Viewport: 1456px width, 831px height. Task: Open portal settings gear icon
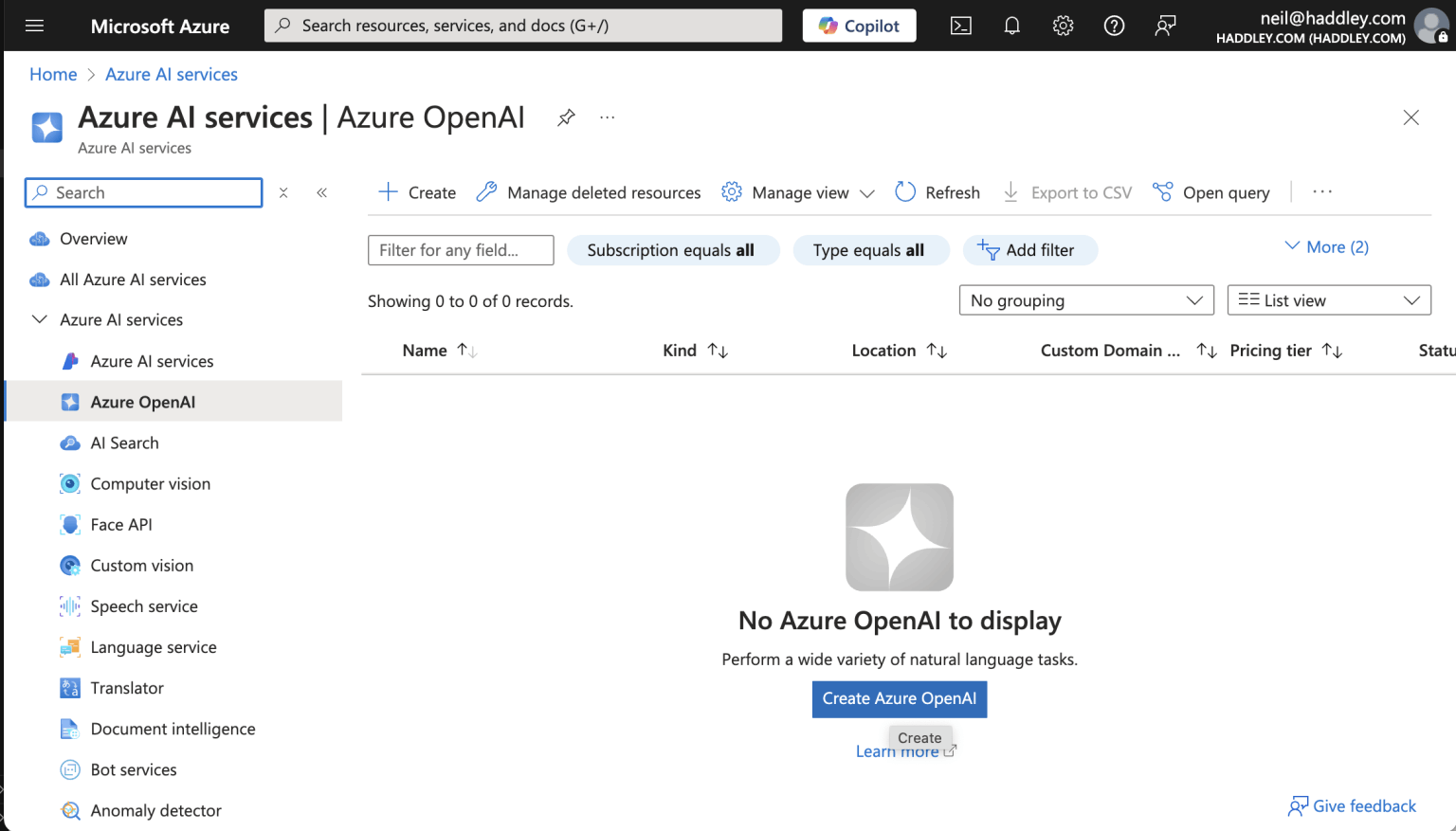(x=1063, y=26)
